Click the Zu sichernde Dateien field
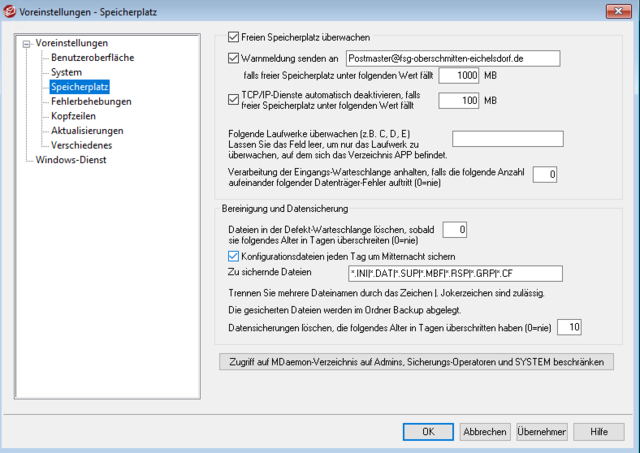 (x=455, y=273)
